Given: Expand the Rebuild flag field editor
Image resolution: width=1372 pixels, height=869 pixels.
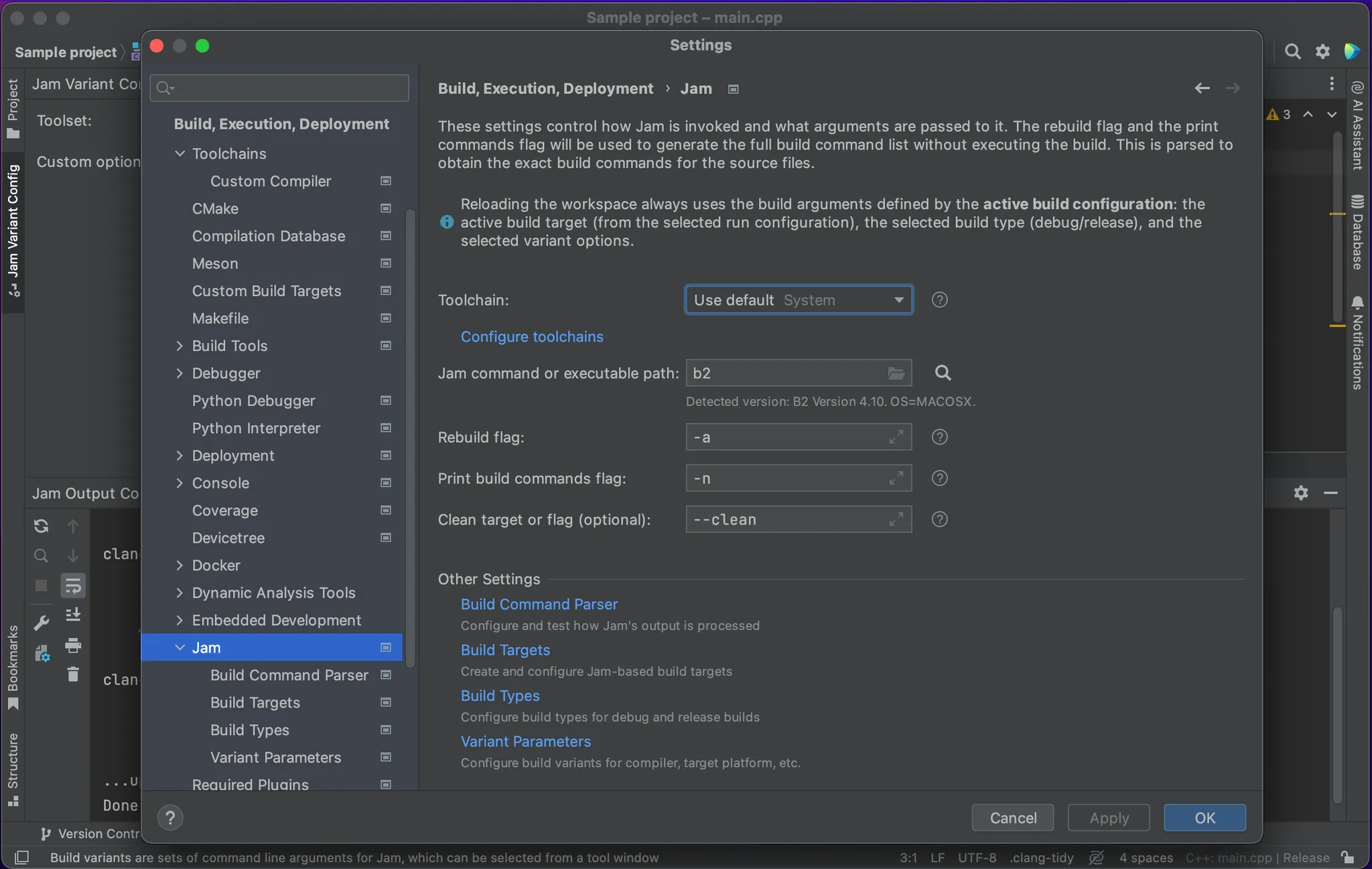Looking at the screenshot, I should click(896, 437).
